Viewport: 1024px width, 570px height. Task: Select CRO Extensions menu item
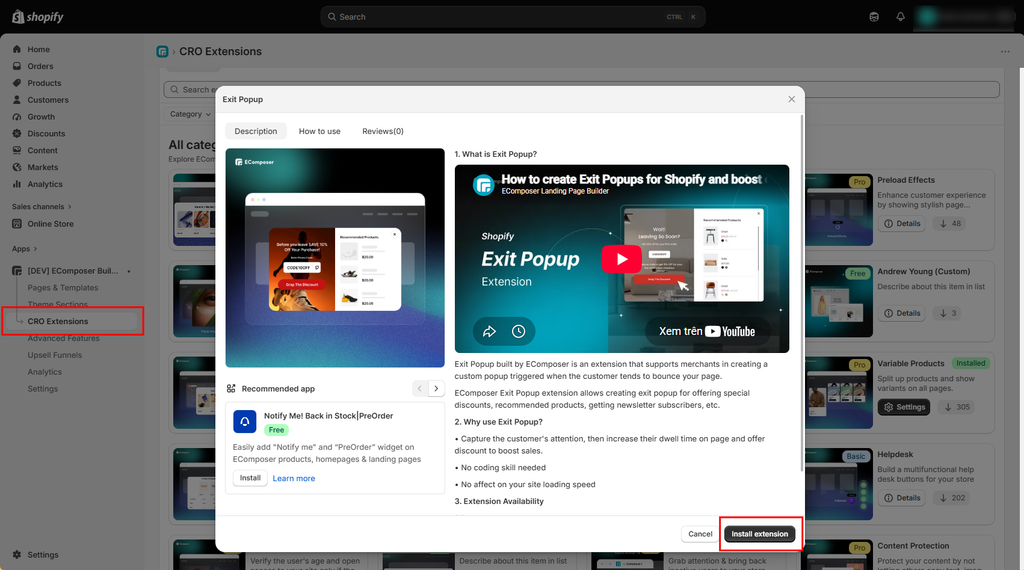[x=57, y=321]
